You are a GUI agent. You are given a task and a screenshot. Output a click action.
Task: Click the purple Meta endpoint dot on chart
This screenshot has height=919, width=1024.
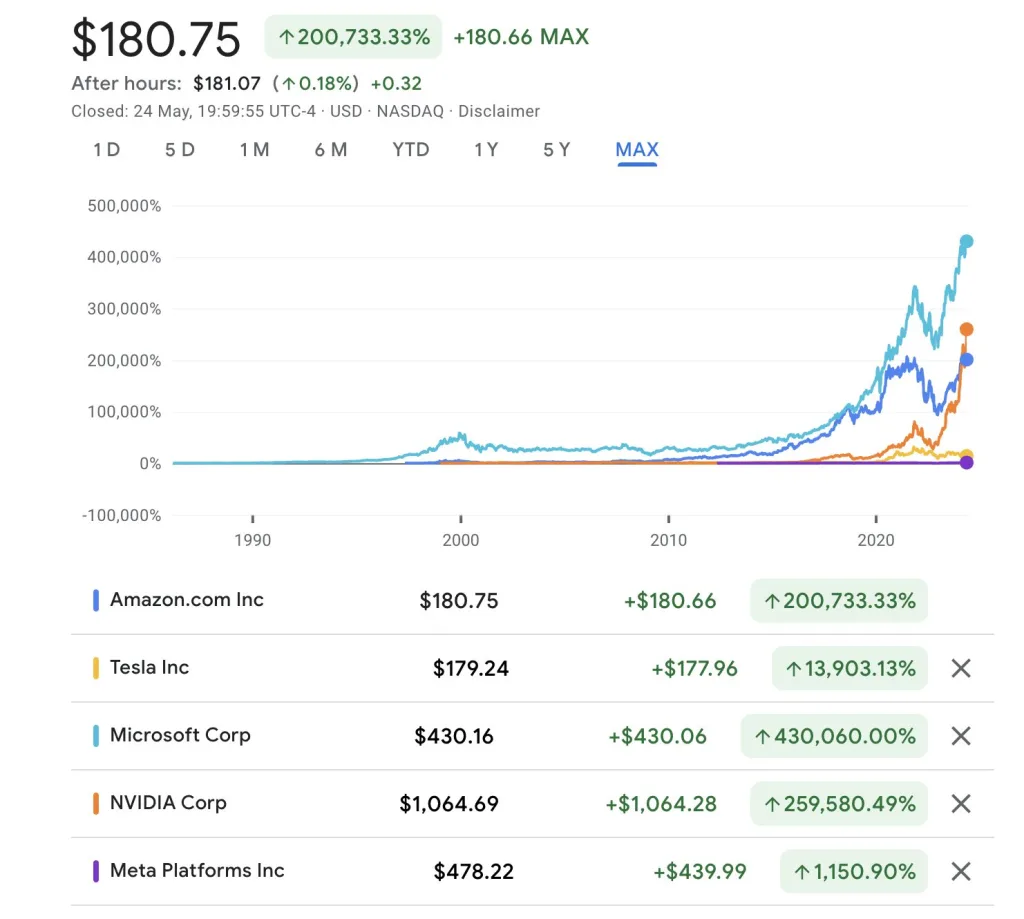[966, 462]
